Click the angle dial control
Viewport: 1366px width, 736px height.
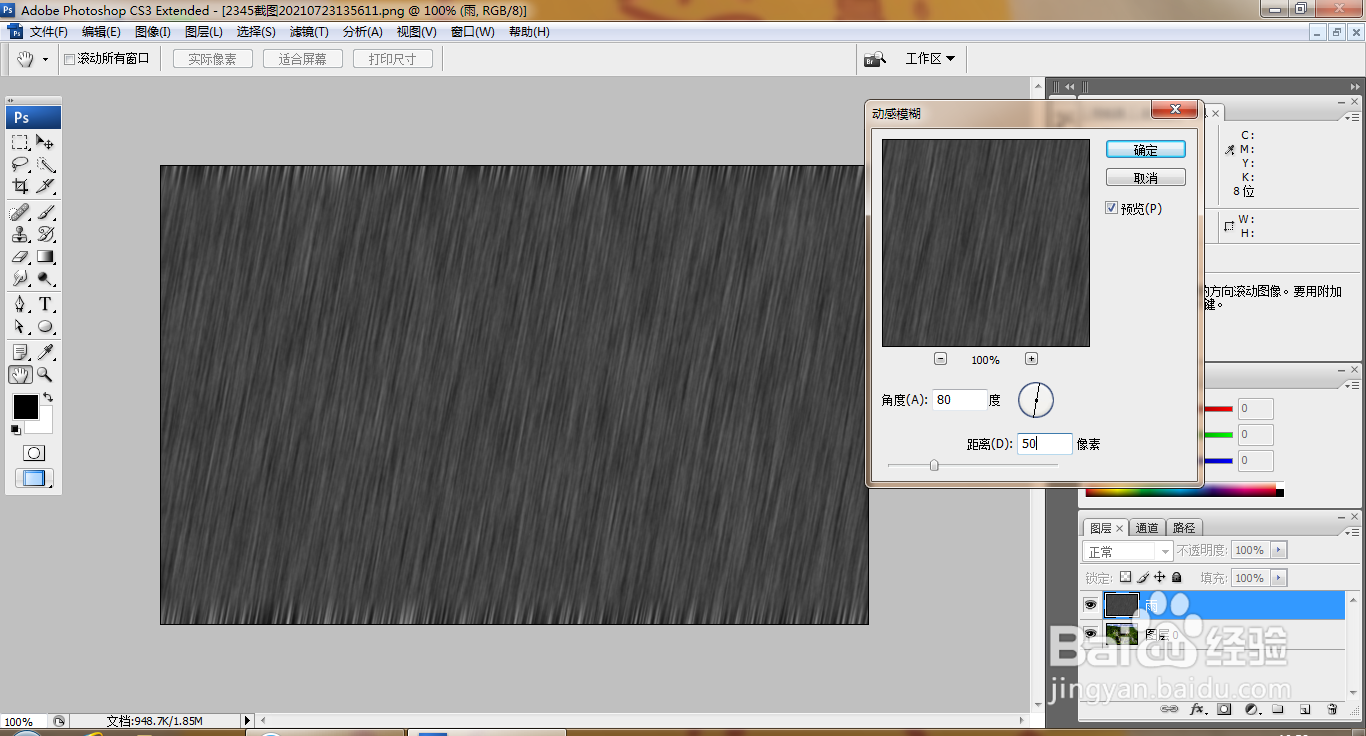coord(1036,400)
